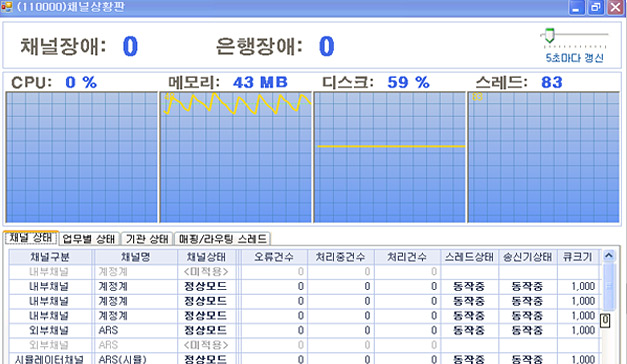Click the channel table vertical scrollbar thumb
This screenshot has width=627, height=364.
click(609, 286)
